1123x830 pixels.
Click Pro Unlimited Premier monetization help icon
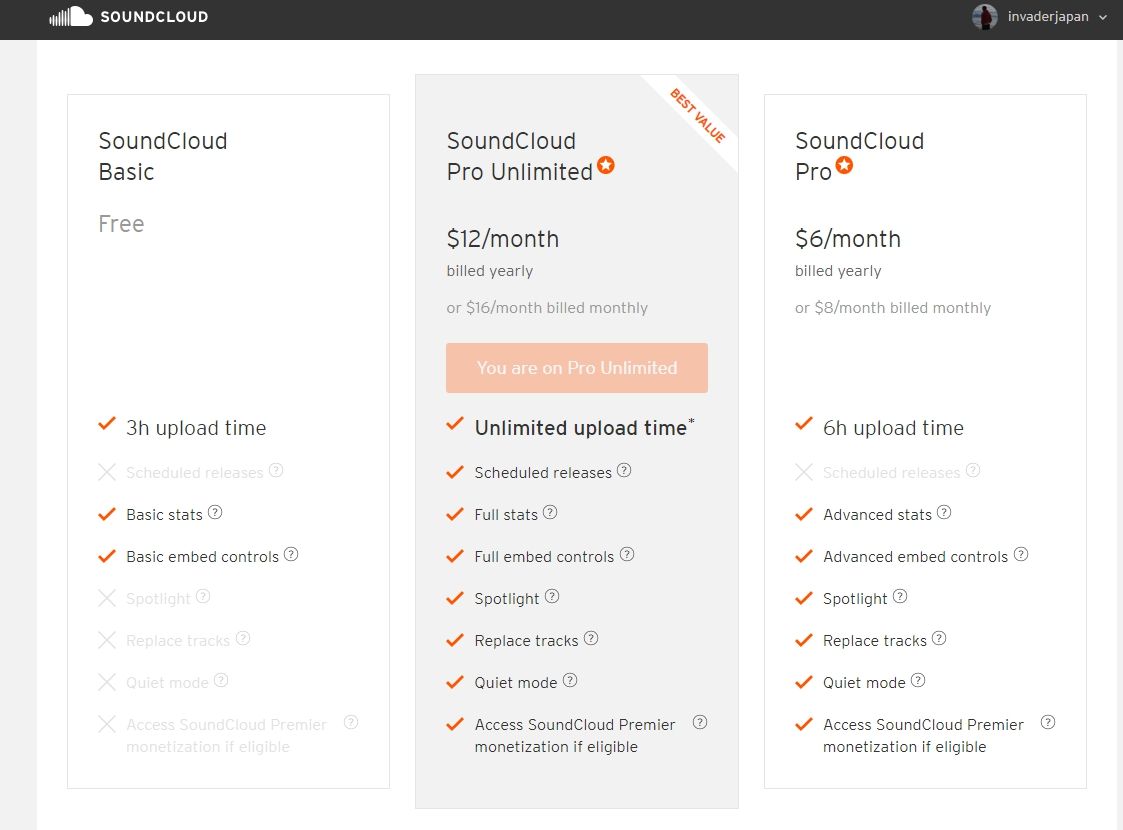(700, 723)
